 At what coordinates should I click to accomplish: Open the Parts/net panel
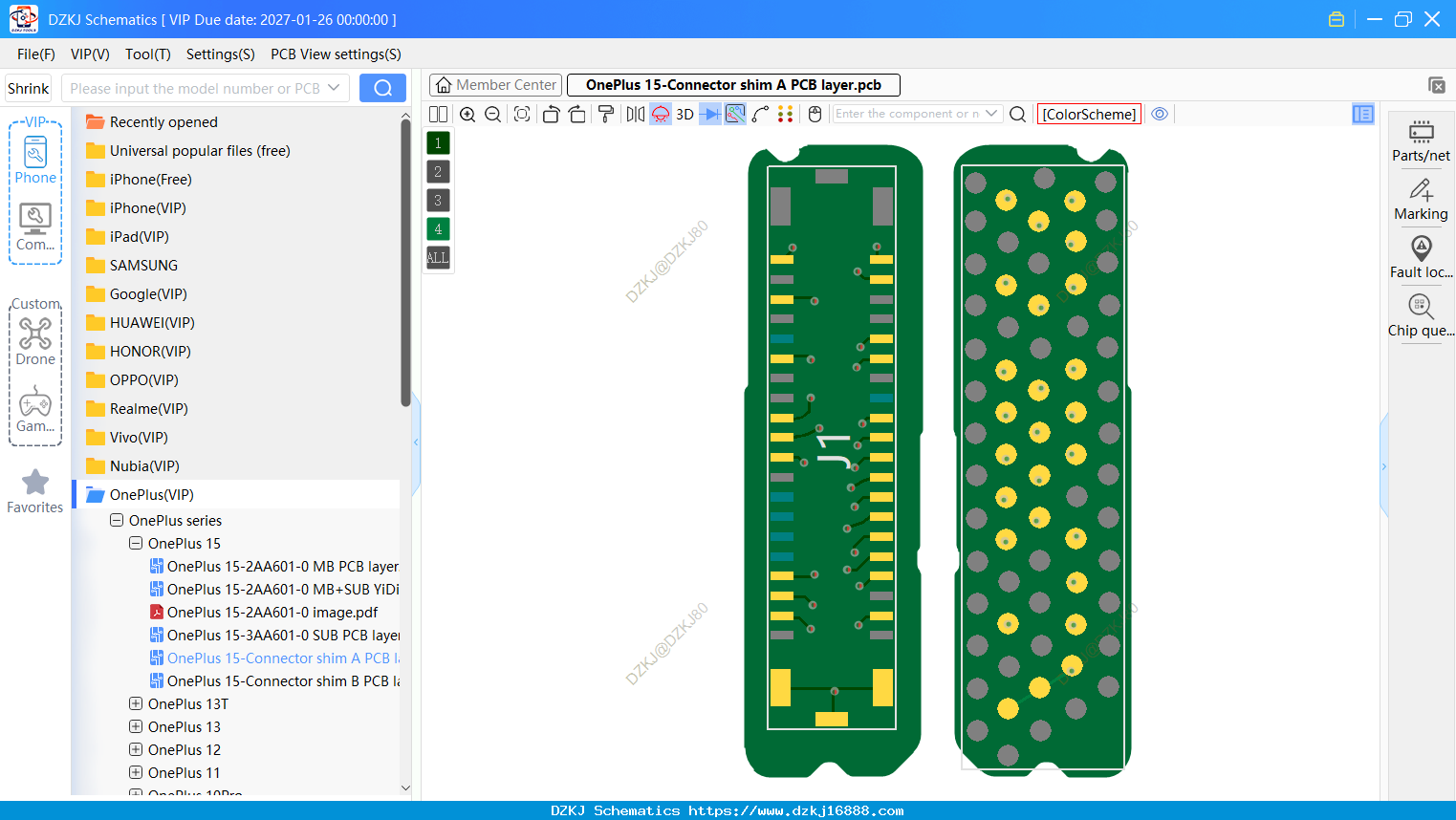point(1421,141)
